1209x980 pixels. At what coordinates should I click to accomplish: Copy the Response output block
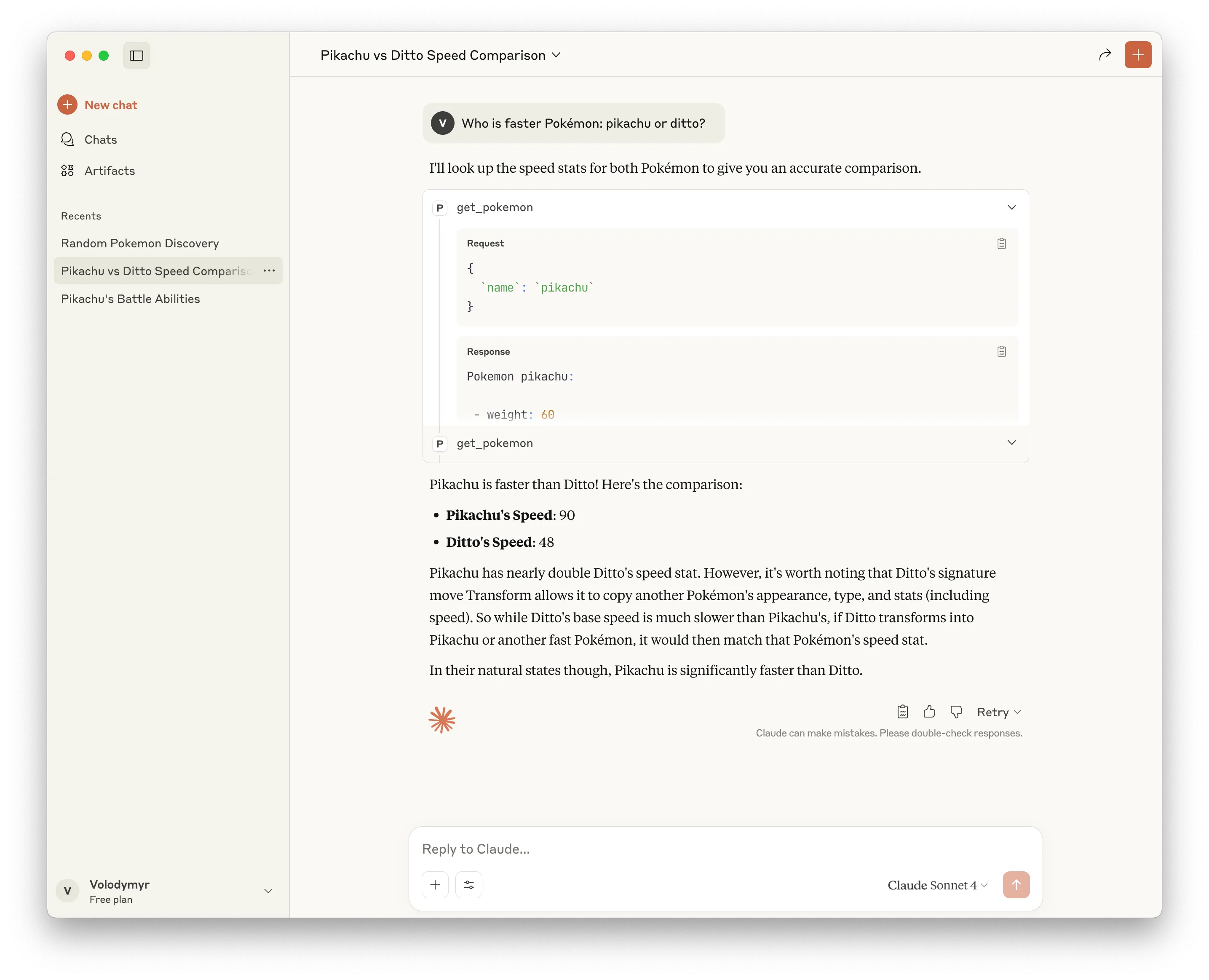[1001, 352]
